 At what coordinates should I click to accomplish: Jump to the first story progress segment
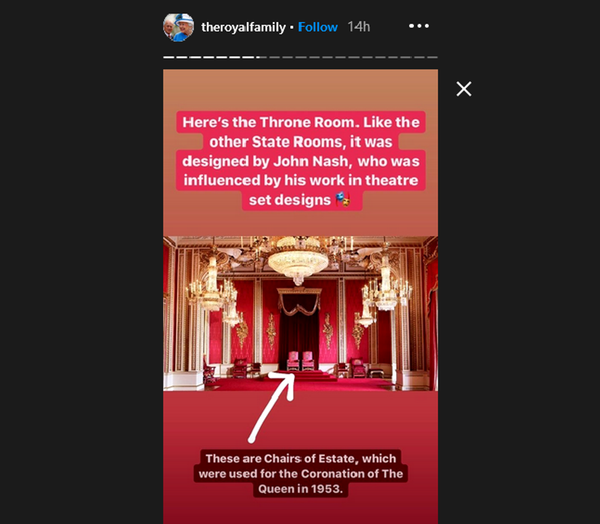pyautogui.click(x=169, y=57)
